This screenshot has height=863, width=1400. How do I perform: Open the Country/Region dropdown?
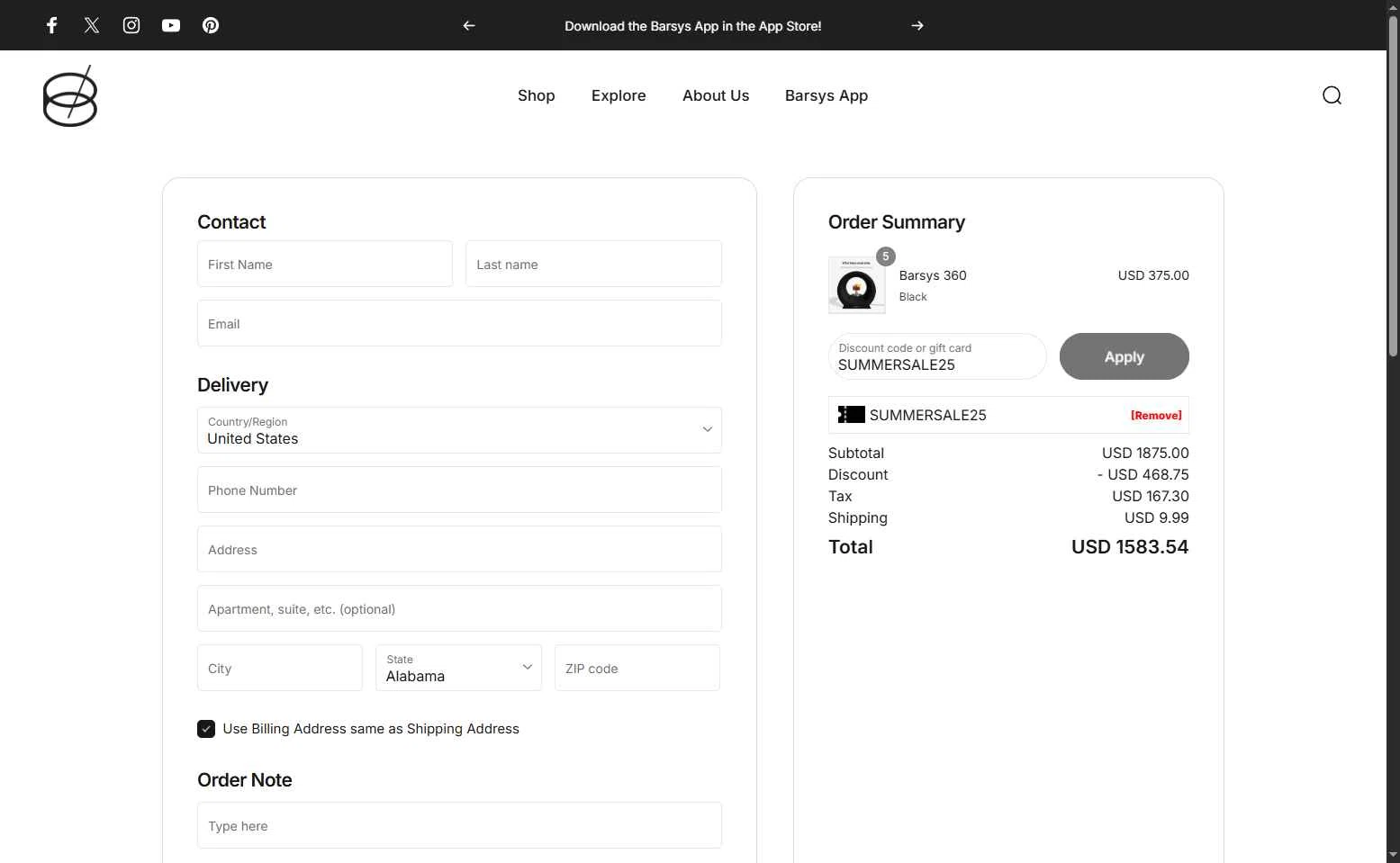click(459, 430)
